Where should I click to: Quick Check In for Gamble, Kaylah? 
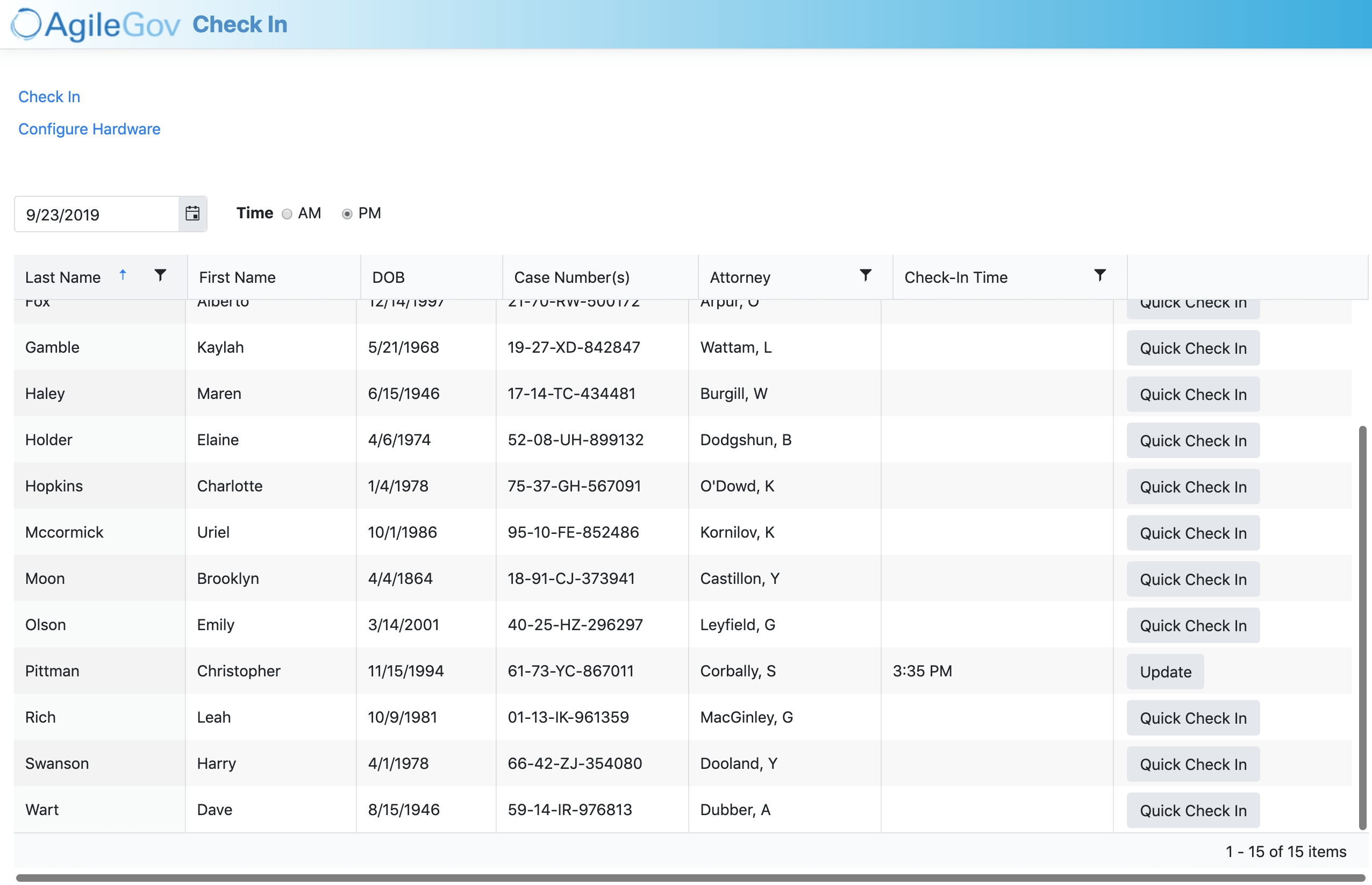(x=1193, y=348)
